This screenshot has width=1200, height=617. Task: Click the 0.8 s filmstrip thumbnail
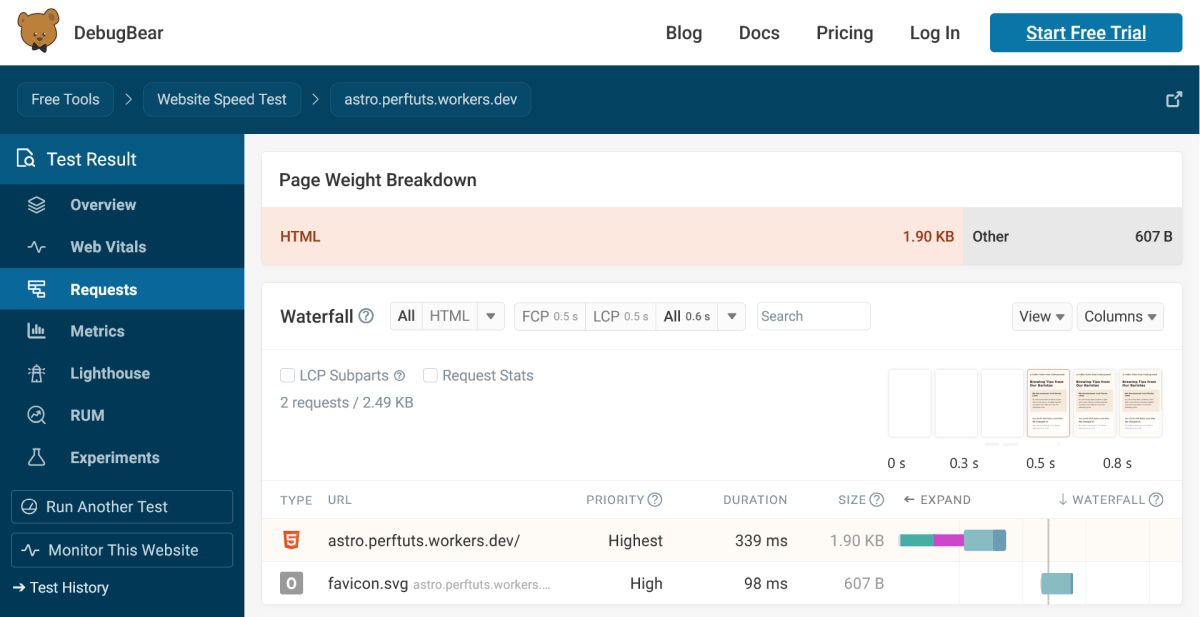coord(1141,403)
